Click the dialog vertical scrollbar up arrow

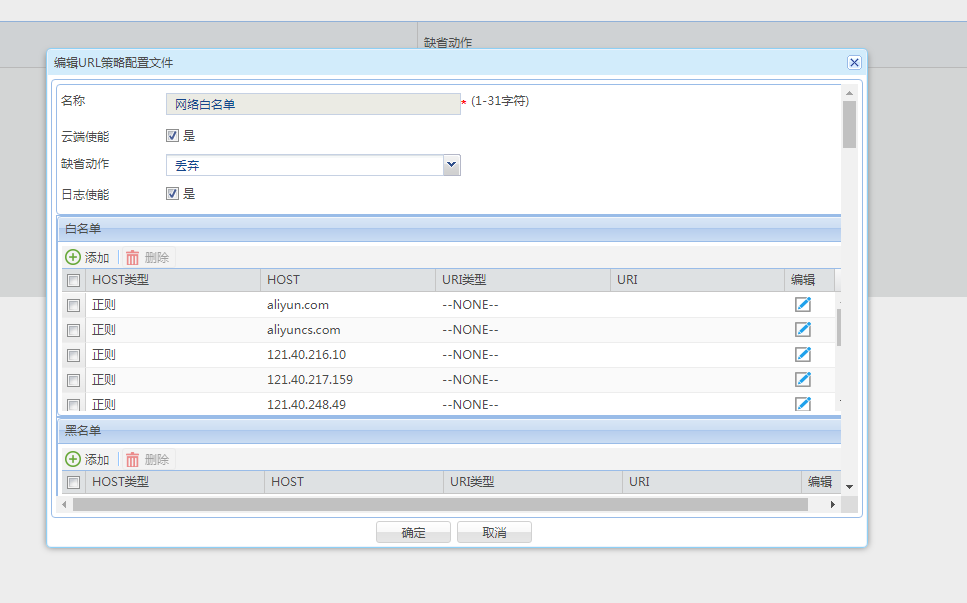[x=849, y=93]
